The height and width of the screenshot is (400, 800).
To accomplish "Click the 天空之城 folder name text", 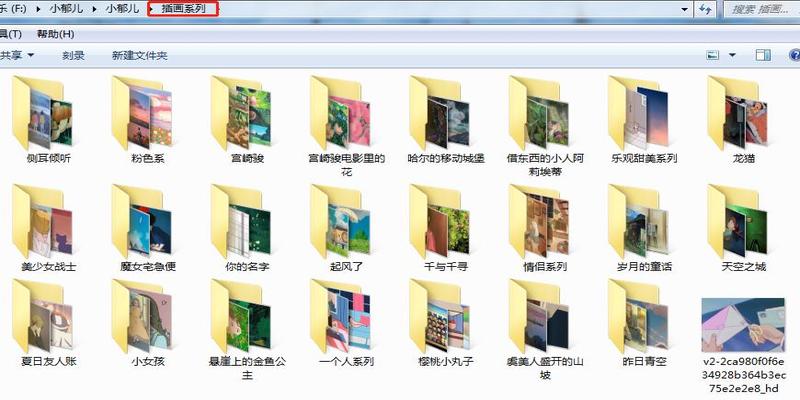I will point(743,266).
